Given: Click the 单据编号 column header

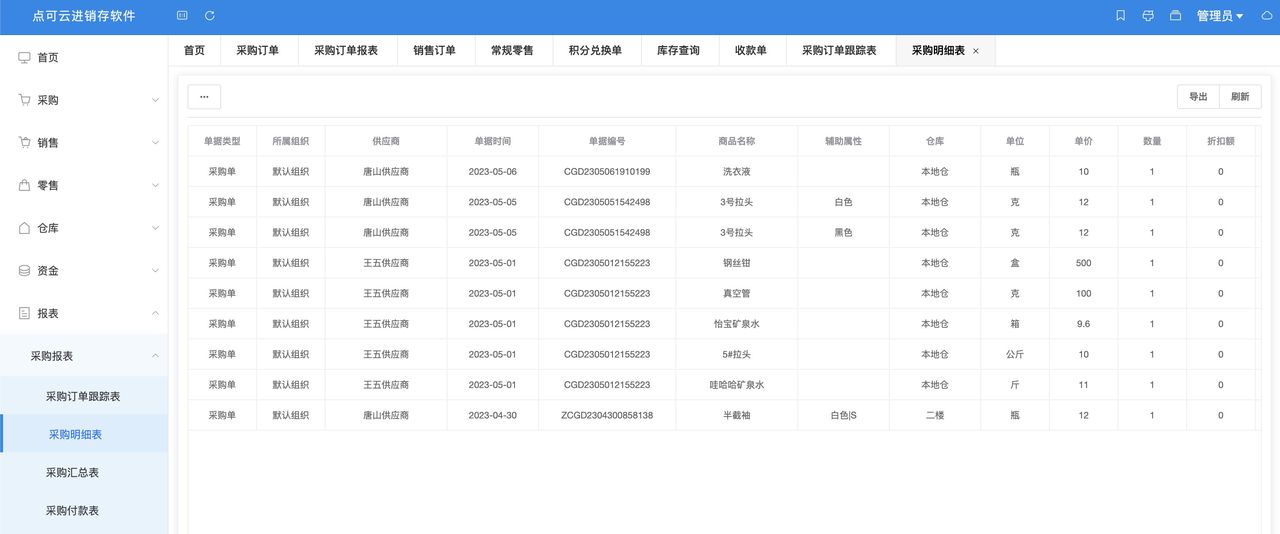Looking at the screenshot, I should pyautogui.click(x=607, y=142).
